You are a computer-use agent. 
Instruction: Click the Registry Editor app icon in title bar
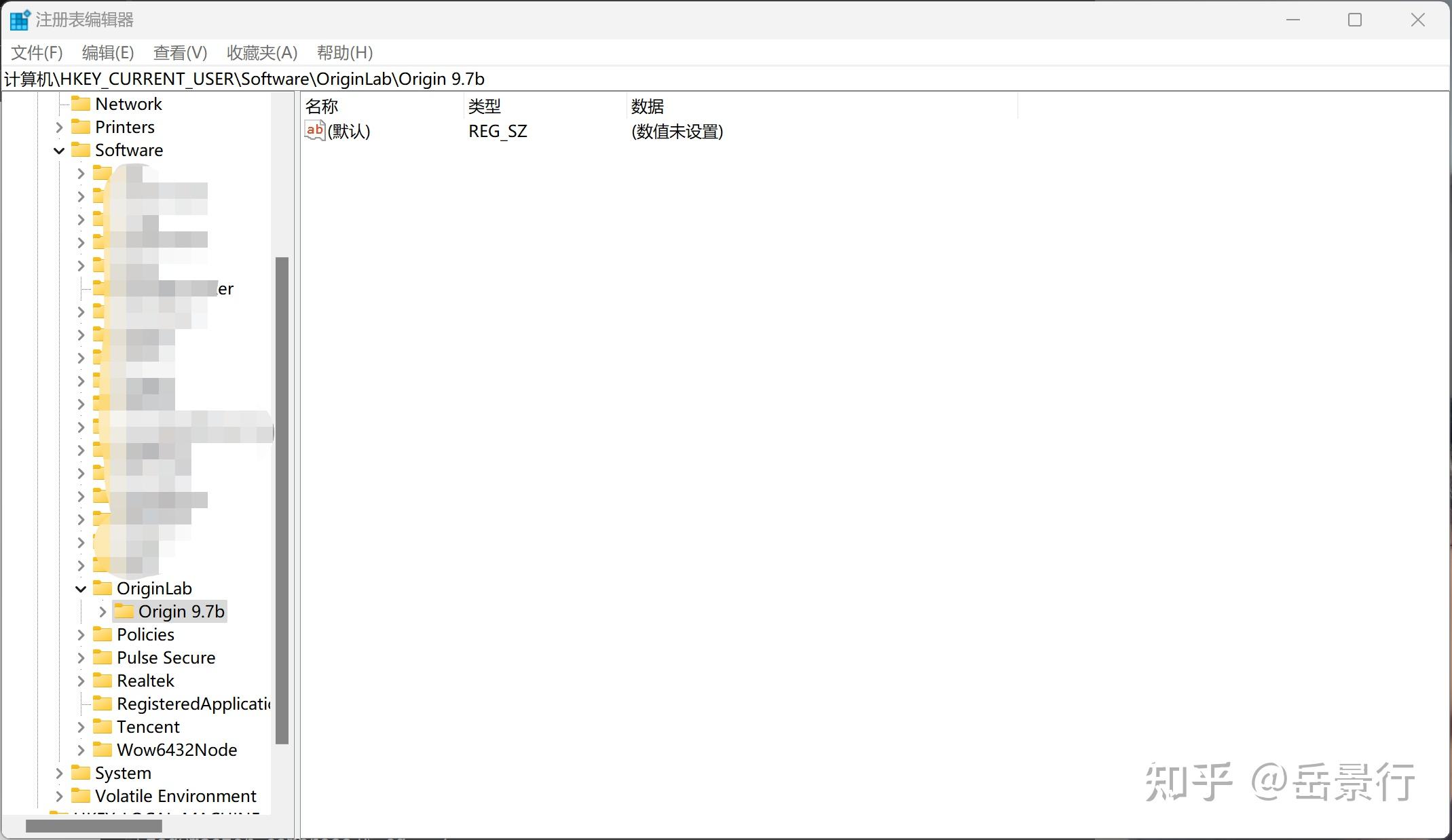(19, 20)
